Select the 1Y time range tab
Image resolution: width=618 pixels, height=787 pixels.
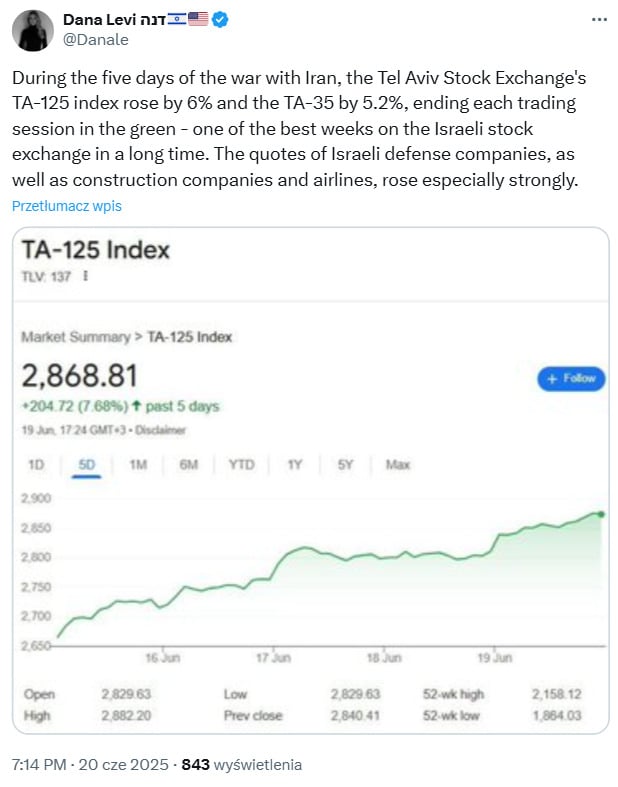[x=294, y=465]
